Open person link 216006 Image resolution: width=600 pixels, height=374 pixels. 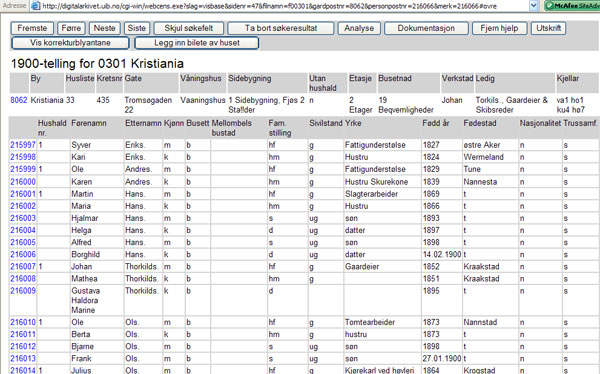pos(23,255)
